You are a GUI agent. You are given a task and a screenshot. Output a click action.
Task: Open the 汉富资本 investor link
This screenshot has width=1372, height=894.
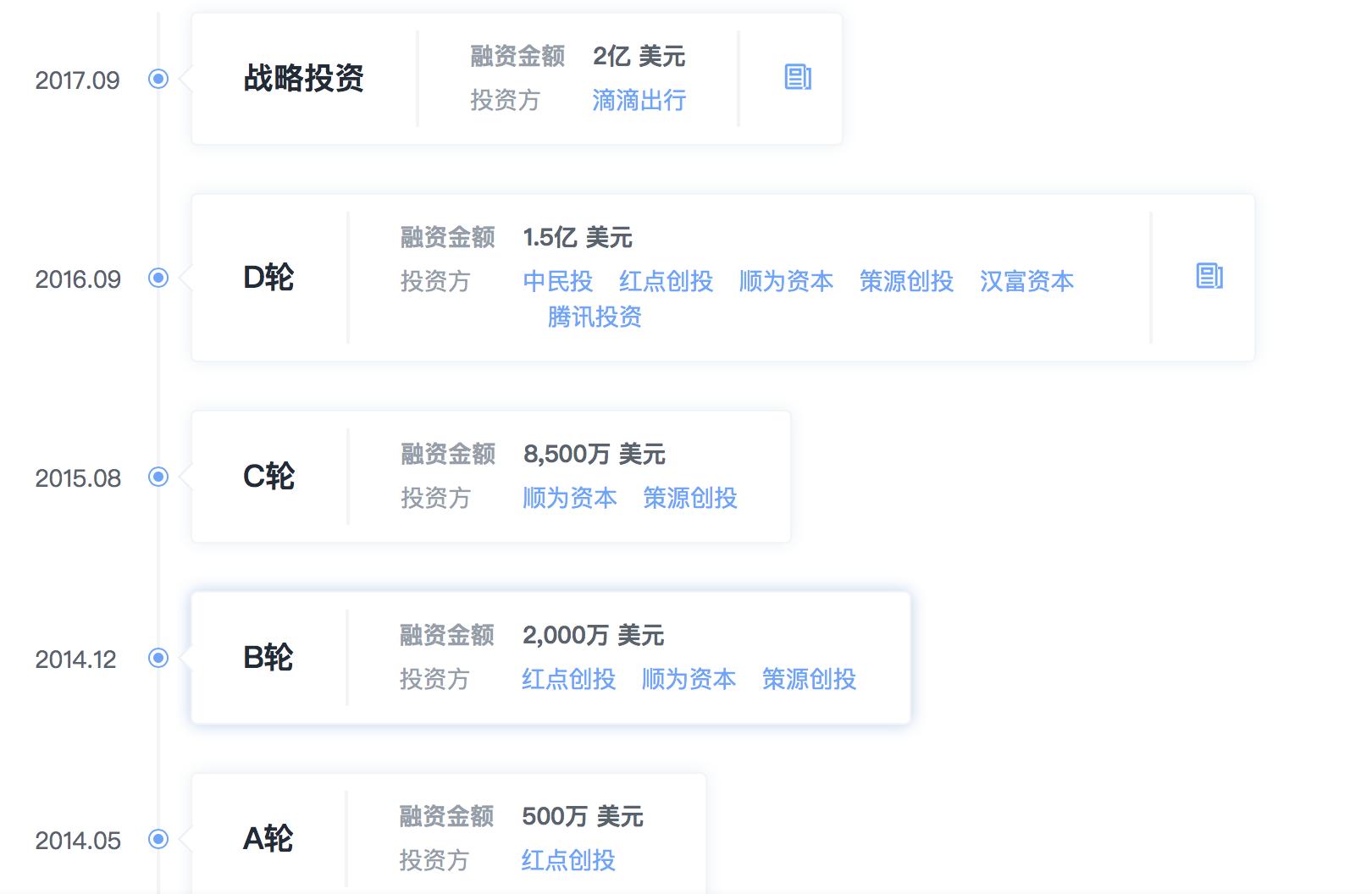point(1026,281)
